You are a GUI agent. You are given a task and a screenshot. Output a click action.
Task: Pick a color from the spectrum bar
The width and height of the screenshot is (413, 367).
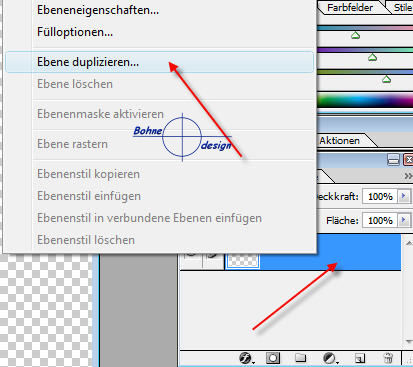click(365, 100)
